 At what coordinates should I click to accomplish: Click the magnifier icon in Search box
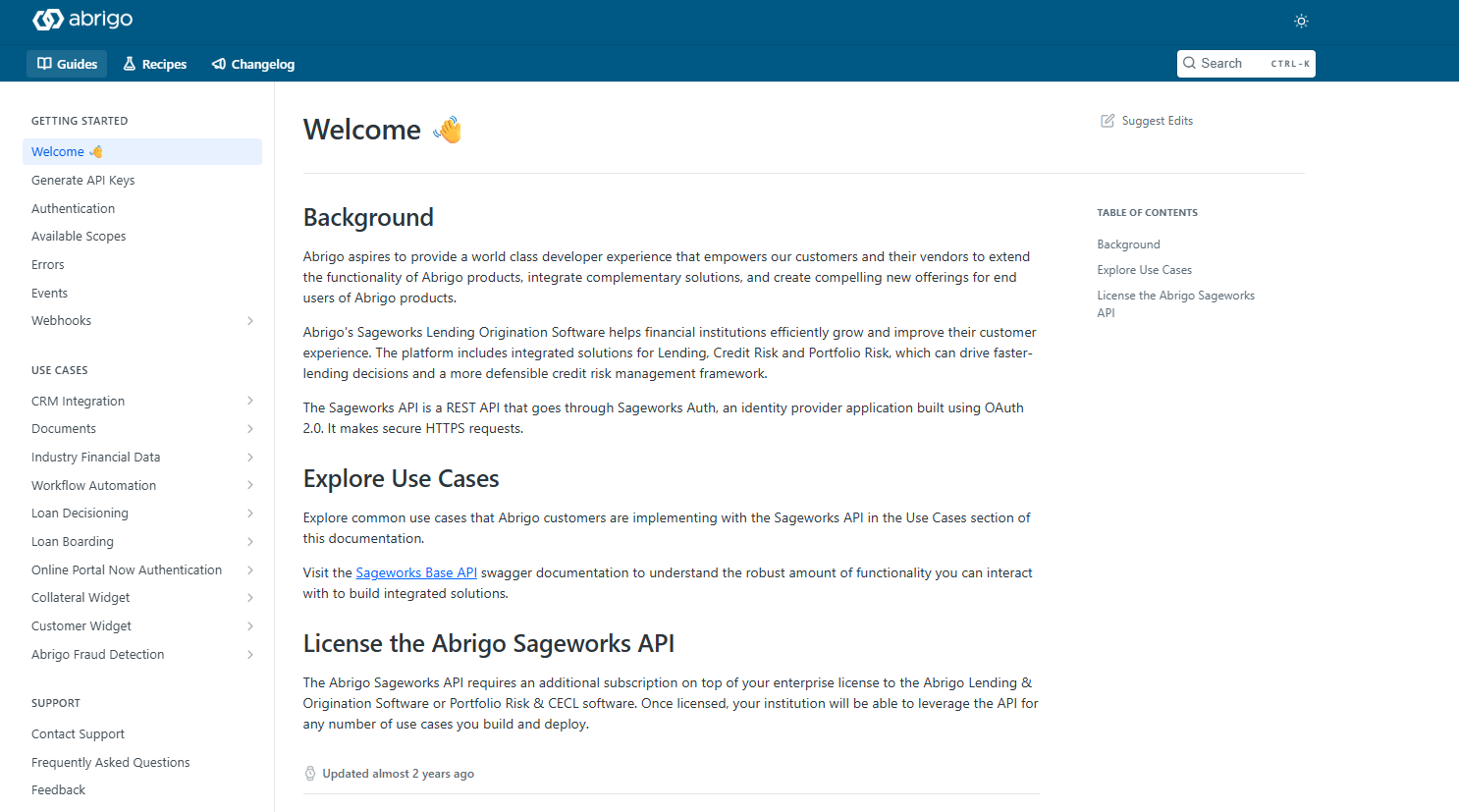[1190, 64]
